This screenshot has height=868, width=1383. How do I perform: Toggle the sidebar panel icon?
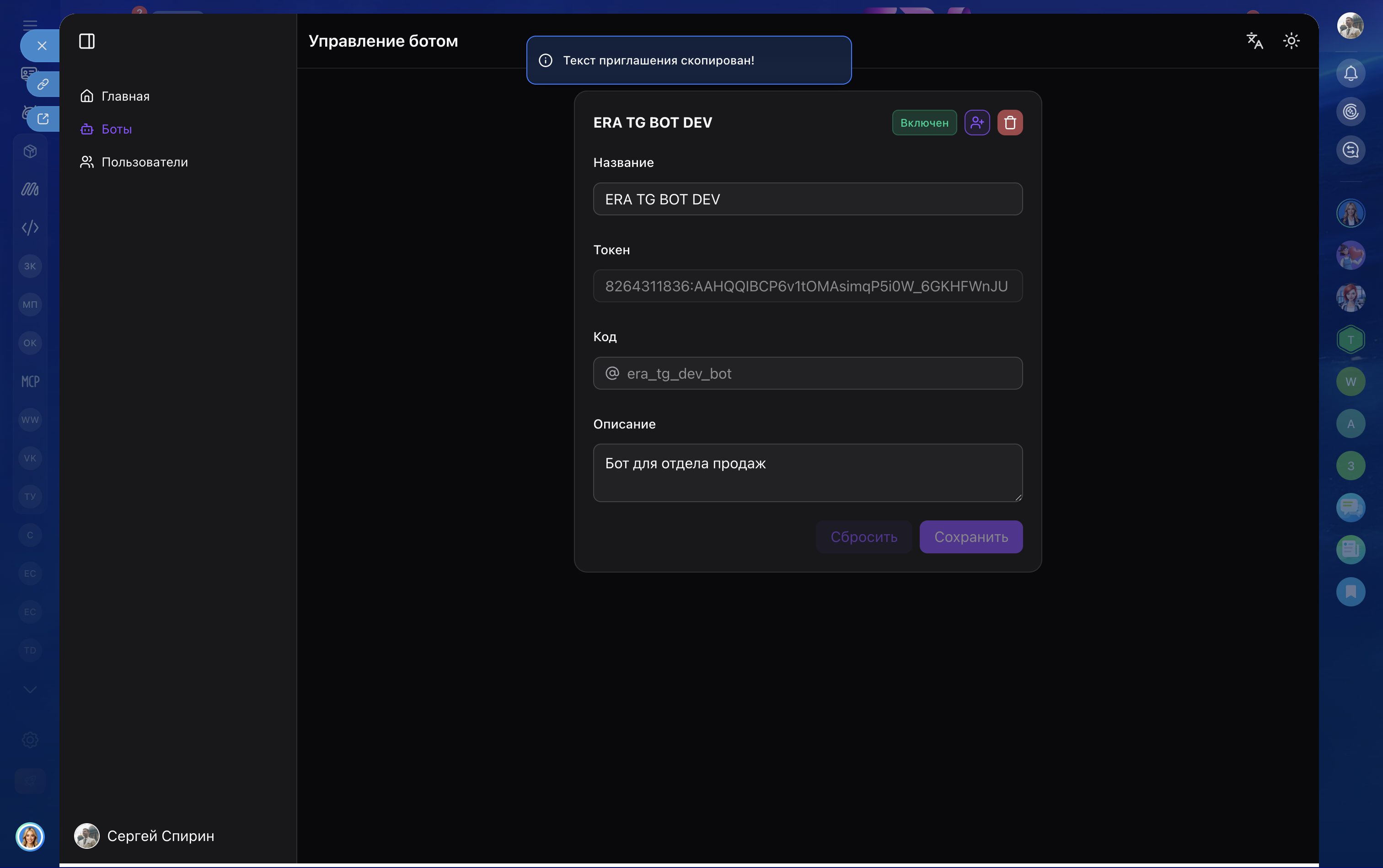coord(87,41)
